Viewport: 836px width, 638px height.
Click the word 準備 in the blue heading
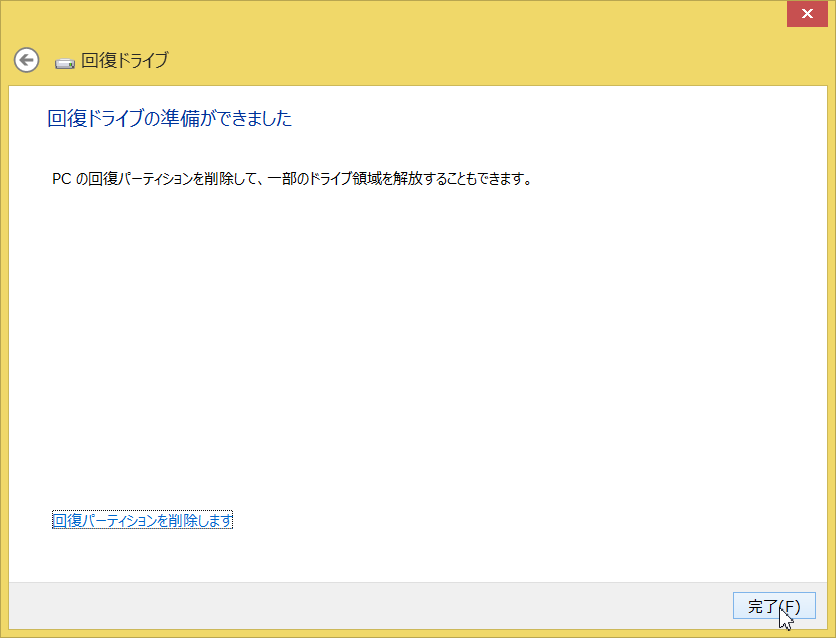192,119
